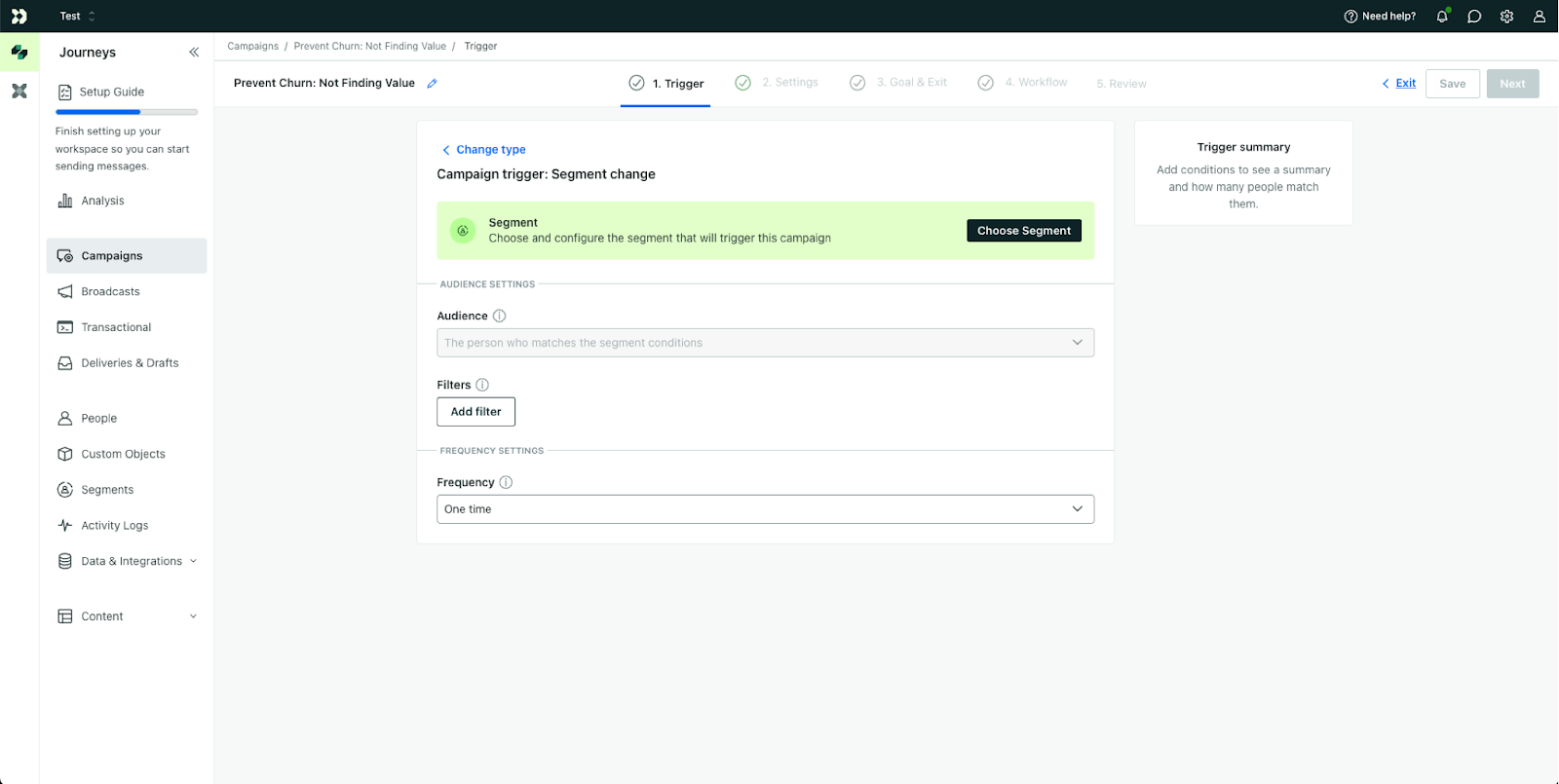Open the notifications bell
The height and width of the screenshot is (784, 1559).
coord(1442,17)
